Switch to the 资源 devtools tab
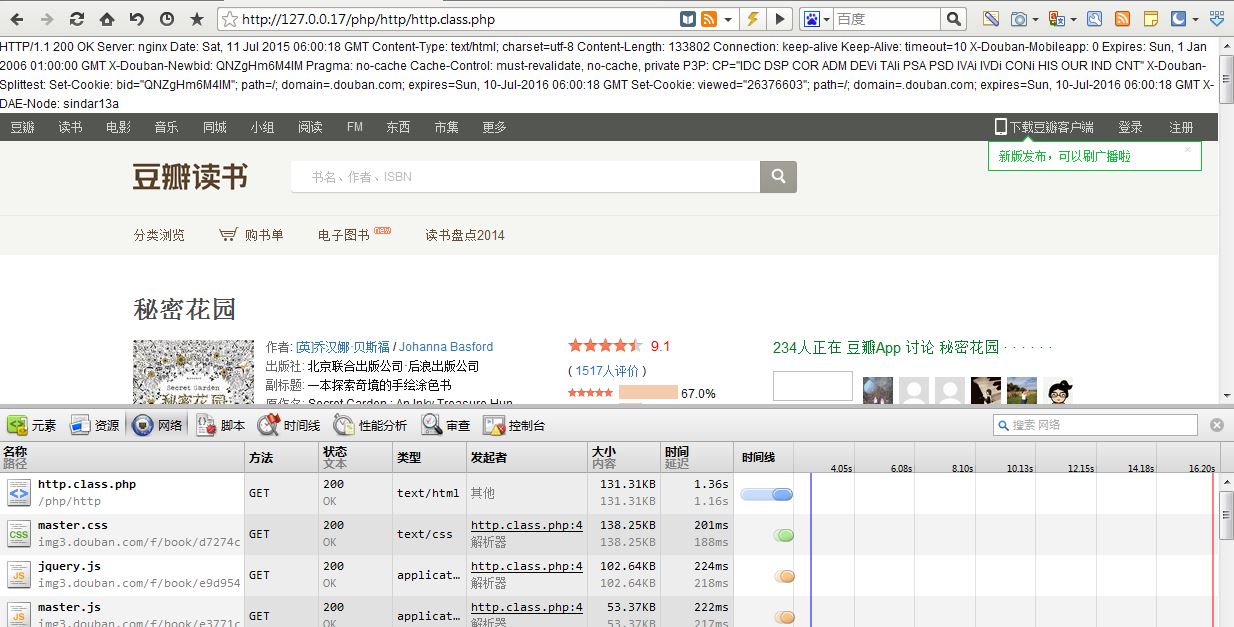The width and height of the screenshot is (1234, 627). [x=95, y=425]
